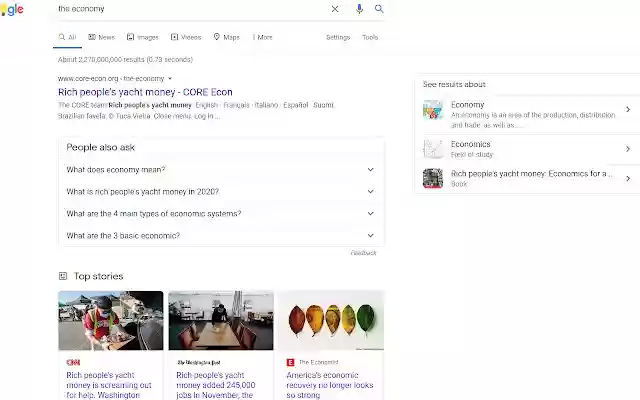Click the chevron arrow on the Economy row
This screenshot has width=640, height=400.
pos(628,109)
